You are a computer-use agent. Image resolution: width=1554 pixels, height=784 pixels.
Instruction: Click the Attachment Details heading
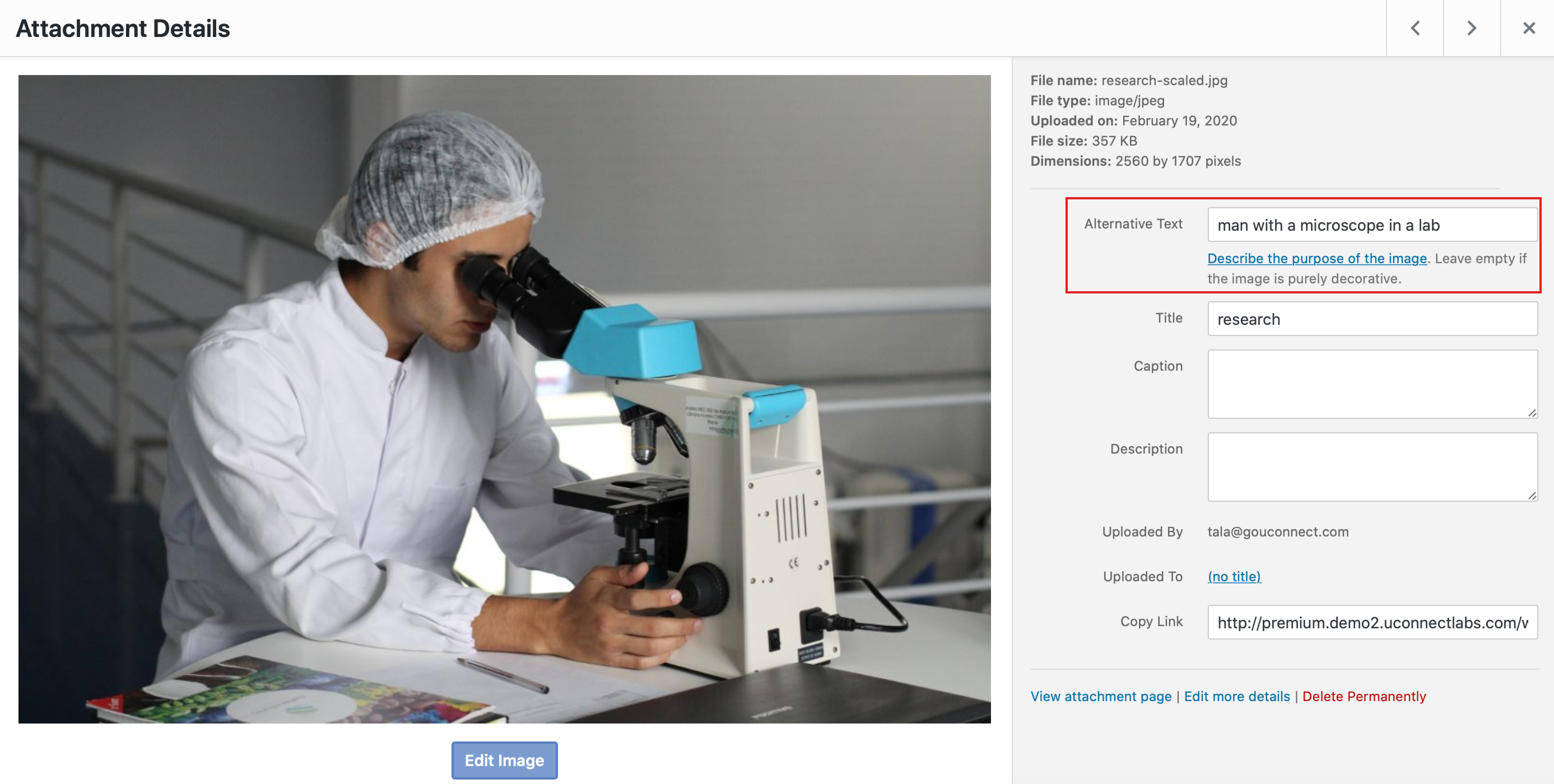tap(122, 28)
